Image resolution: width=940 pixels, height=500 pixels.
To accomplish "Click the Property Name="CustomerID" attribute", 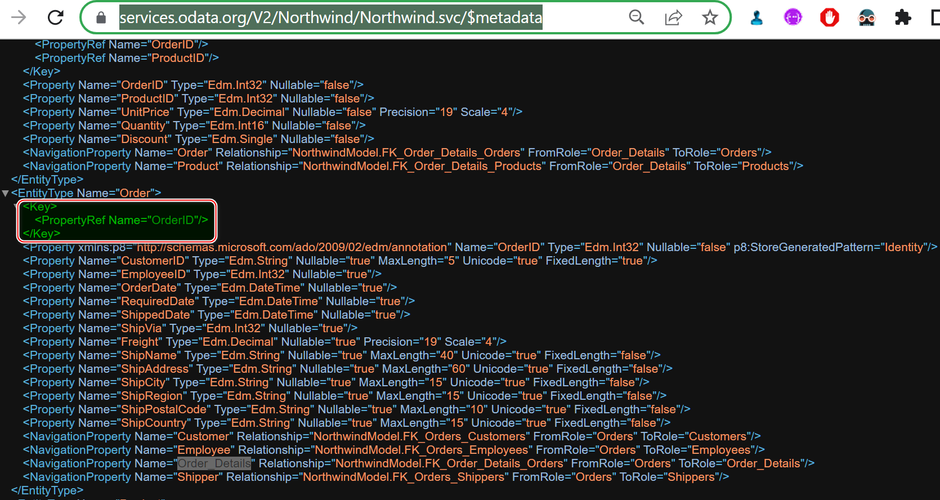I will pyautogui.click(x=133, y=261).
